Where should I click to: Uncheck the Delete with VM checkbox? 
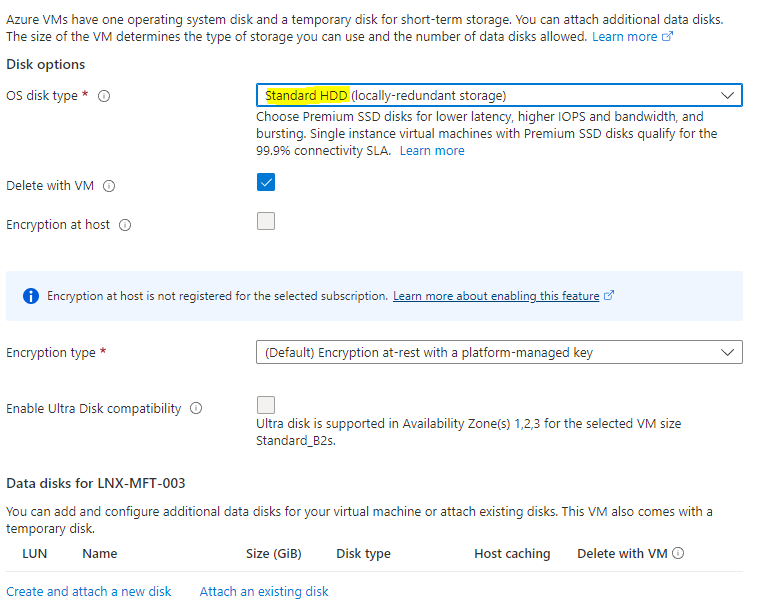266,183
